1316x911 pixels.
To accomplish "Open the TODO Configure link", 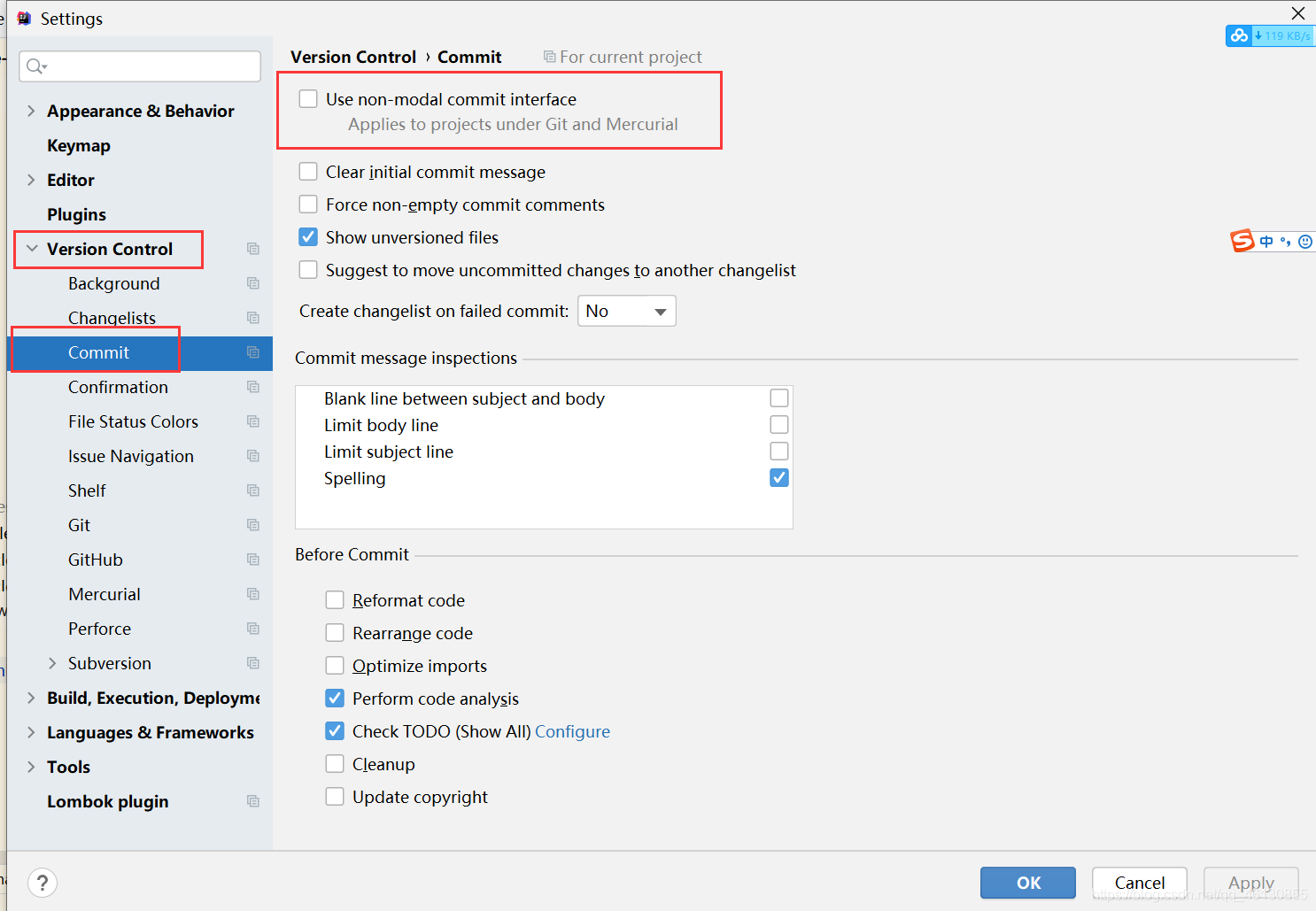I will pyautogui.click(x=572, y=731).
